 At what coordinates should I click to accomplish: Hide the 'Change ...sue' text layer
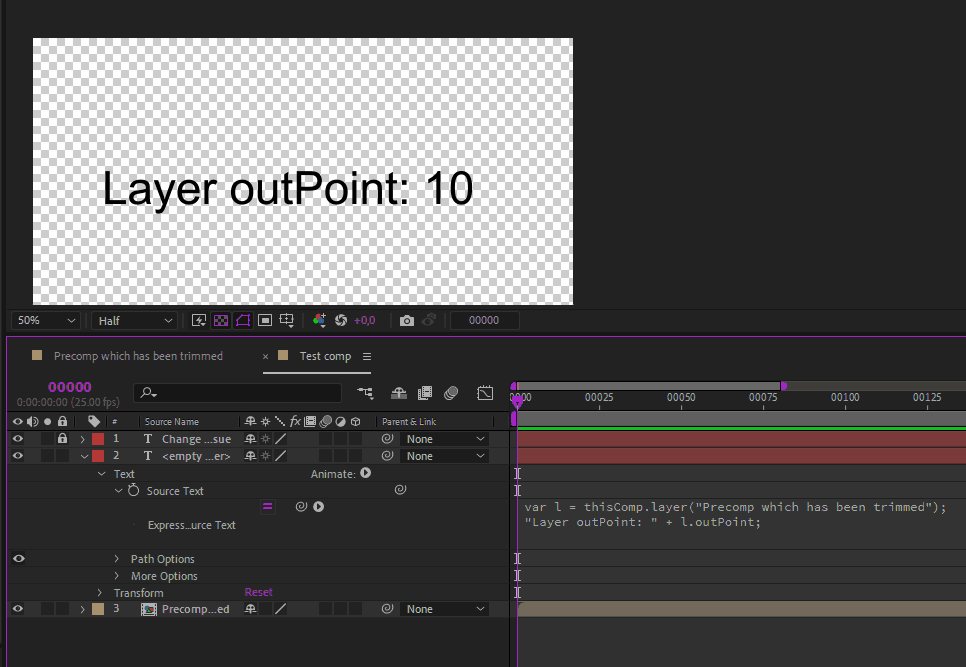tap(17, 438)
